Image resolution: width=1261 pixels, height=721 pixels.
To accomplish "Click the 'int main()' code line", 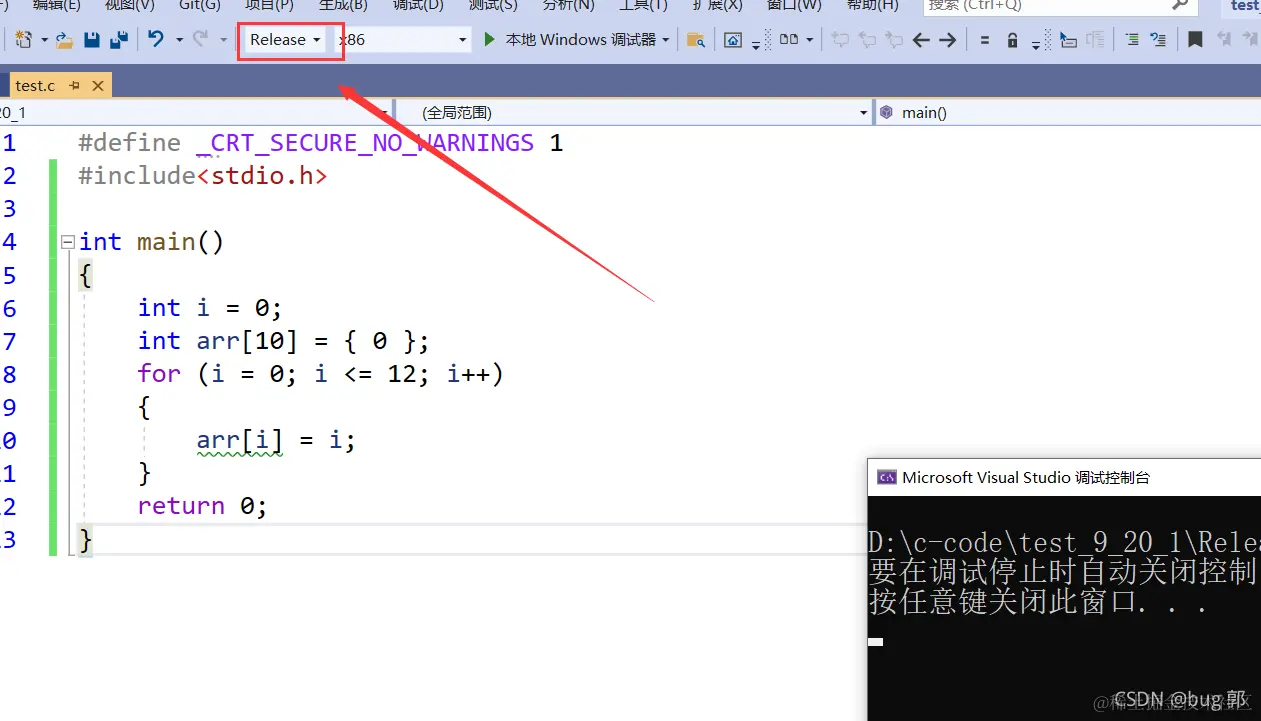I will click(151, 242).
